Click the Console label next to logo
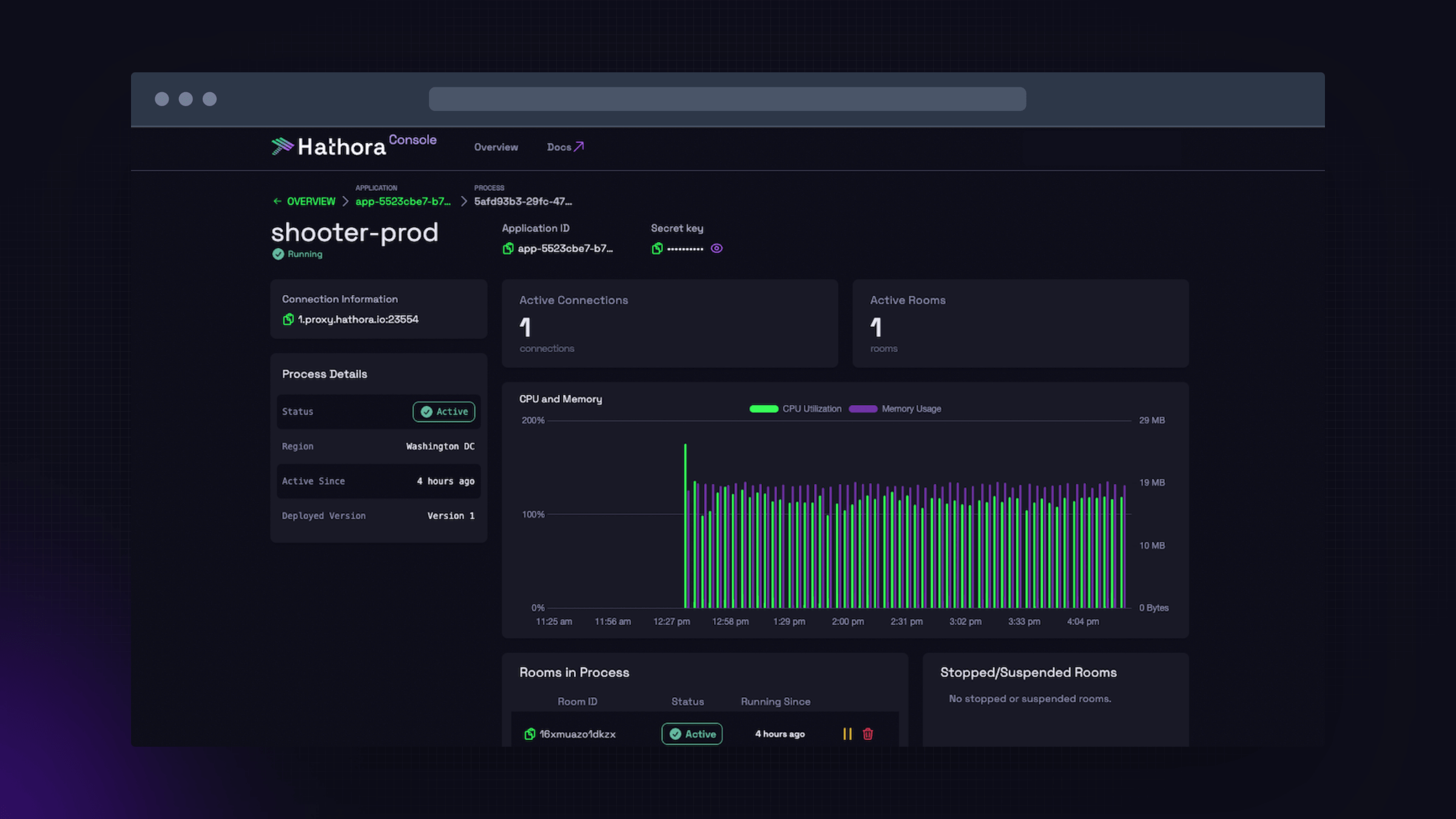 pos(413,140)
